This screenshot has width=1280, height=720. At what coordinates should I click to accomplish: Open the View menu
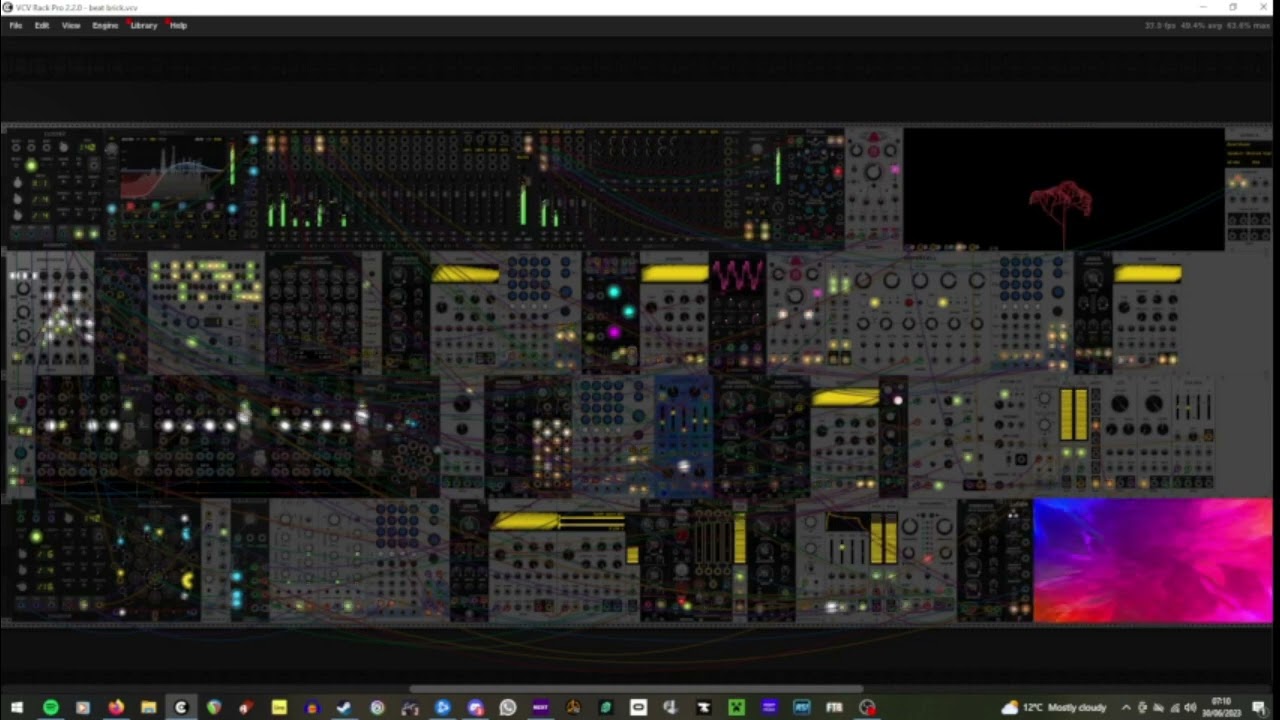tap(71, 25)
